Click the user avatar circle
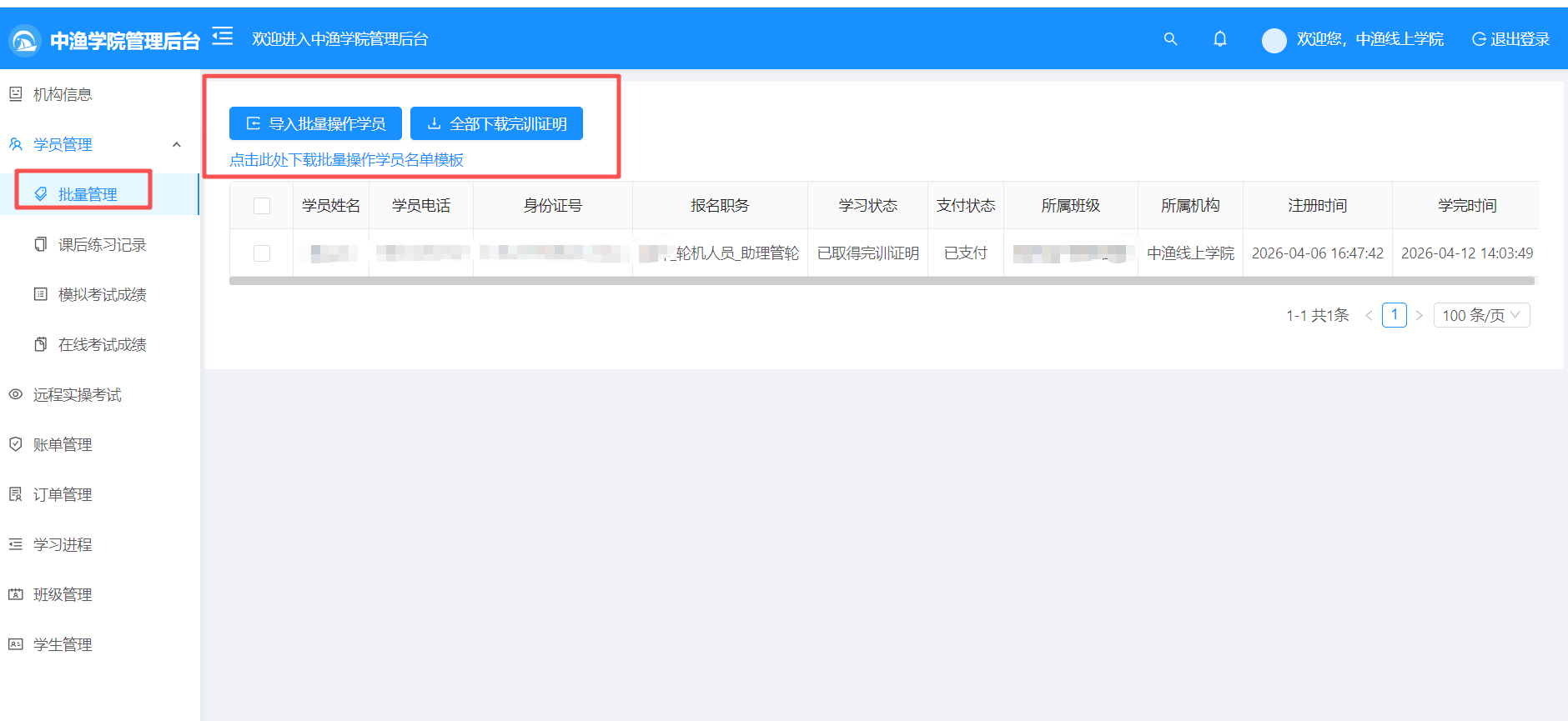This screenshot has width=1568, height=721. point(1274,40)
